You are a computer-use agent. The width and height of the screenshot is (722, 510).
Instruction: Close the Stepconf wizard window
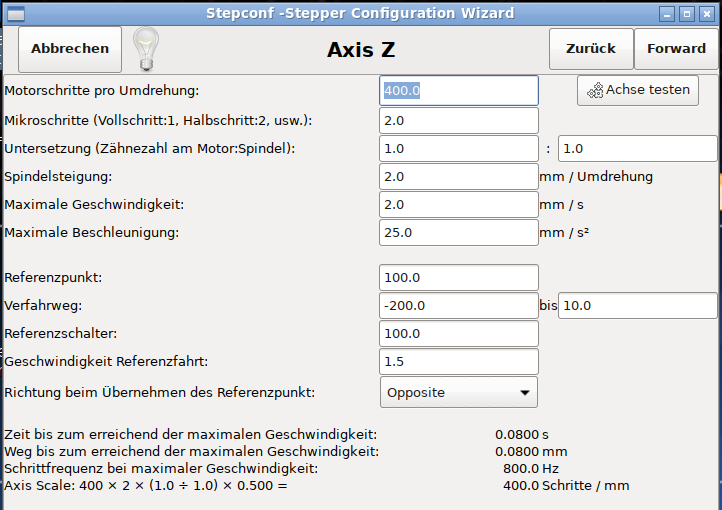coord(707,14)
